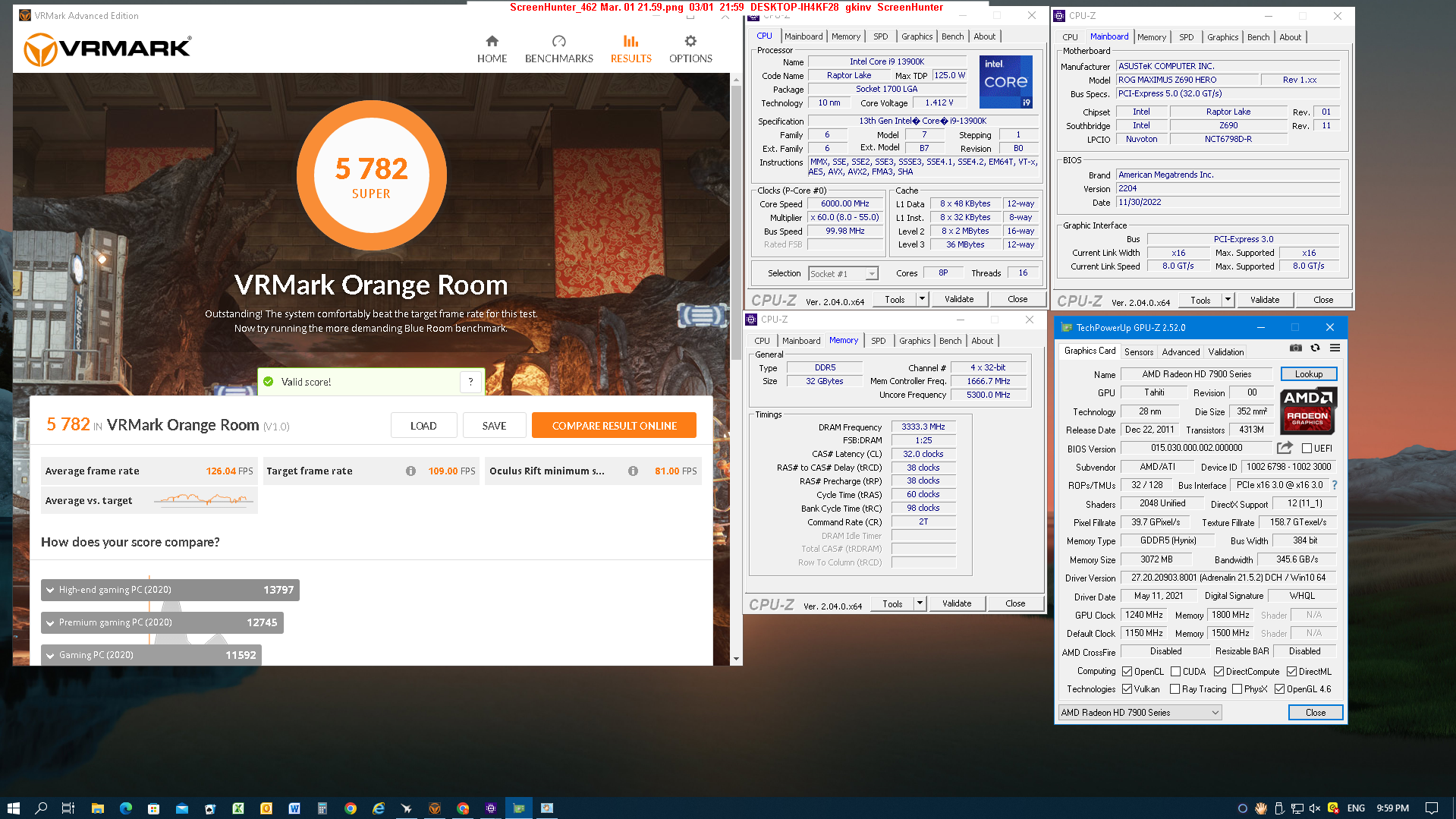Viewport: 1456px width, 819px height.
Task: Click Target frame rate info icon
Action: coord(410,471)
